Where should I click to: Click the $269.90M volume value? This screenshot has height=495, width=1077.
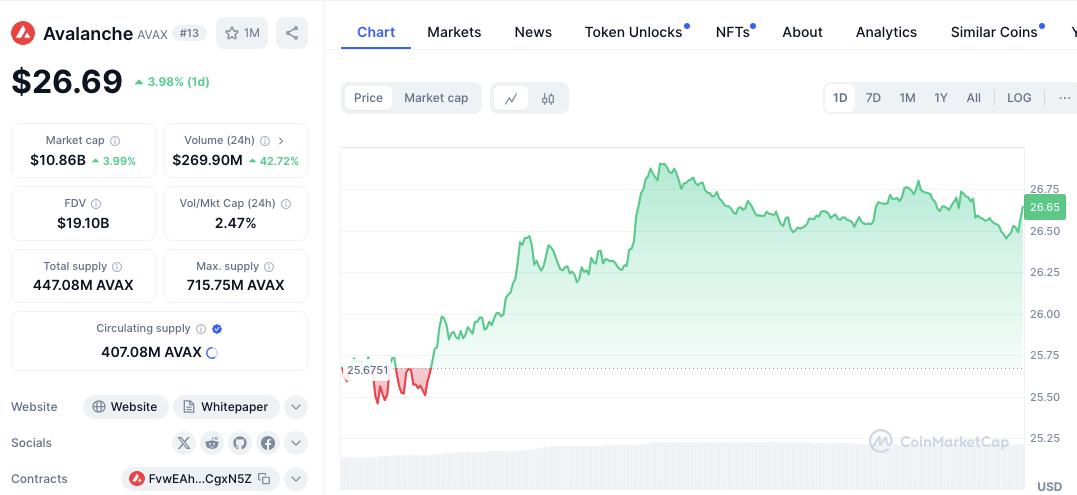pyautogui.click(x=207, y=161)
